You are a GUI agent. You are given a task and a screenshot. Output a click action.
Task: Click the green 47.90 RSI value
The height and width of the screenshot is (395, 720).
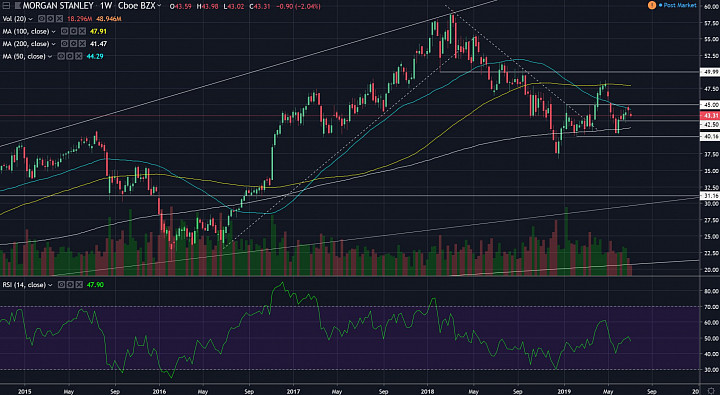95,285
